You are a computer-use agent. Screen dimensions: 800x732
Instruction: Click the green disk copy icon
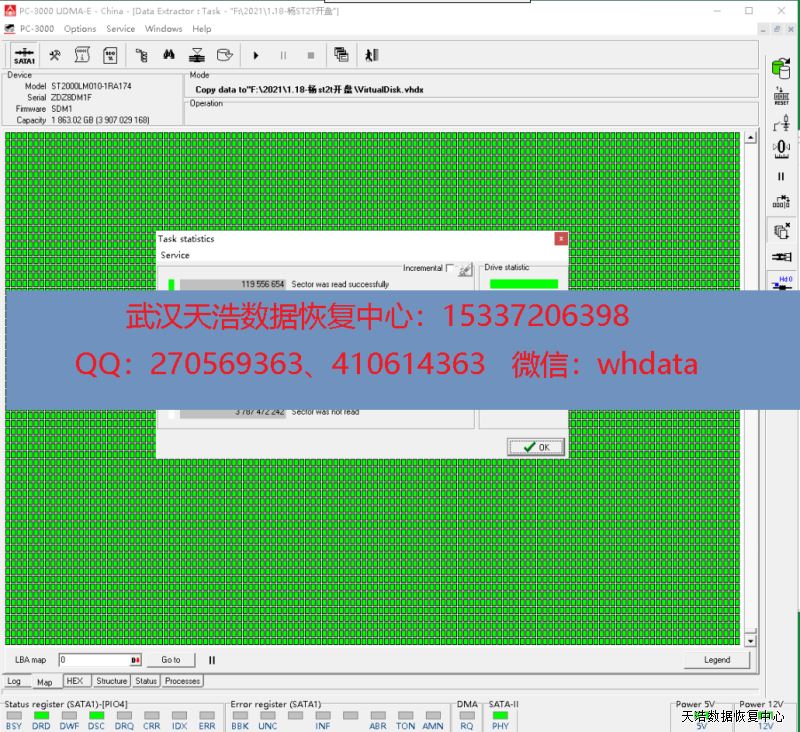click(x=781, y=68)
